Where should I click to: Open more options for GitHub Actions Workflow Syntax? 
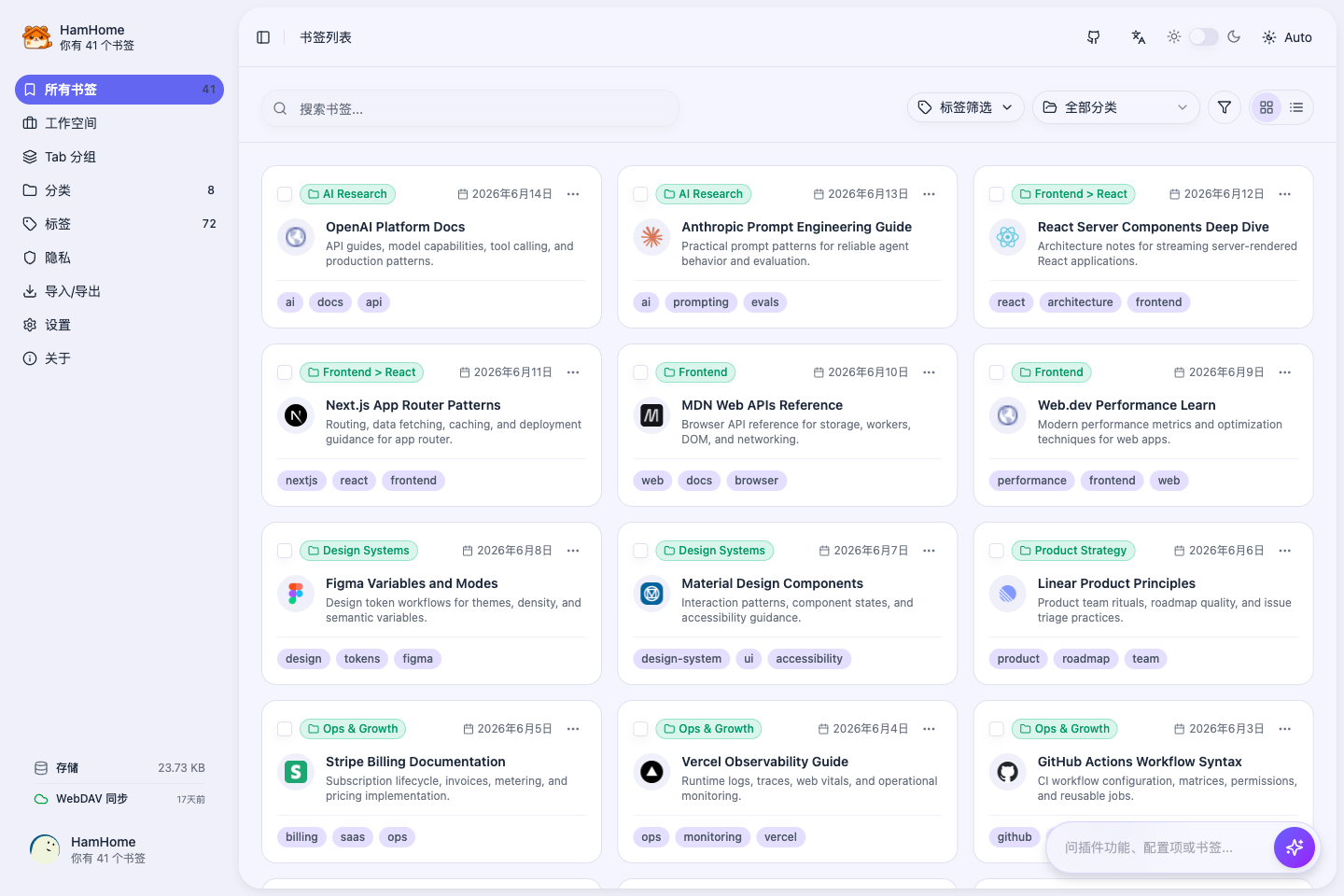1285,729
